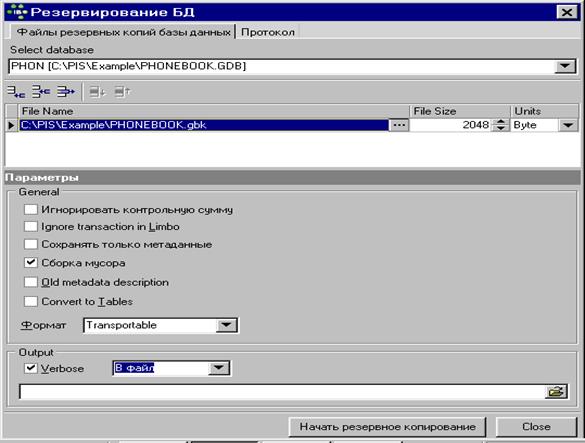Enable Игнорировать контрольную сумму checkbox
Image resolution: width=585 pixels, height=443 pixels.
[31, 209]
